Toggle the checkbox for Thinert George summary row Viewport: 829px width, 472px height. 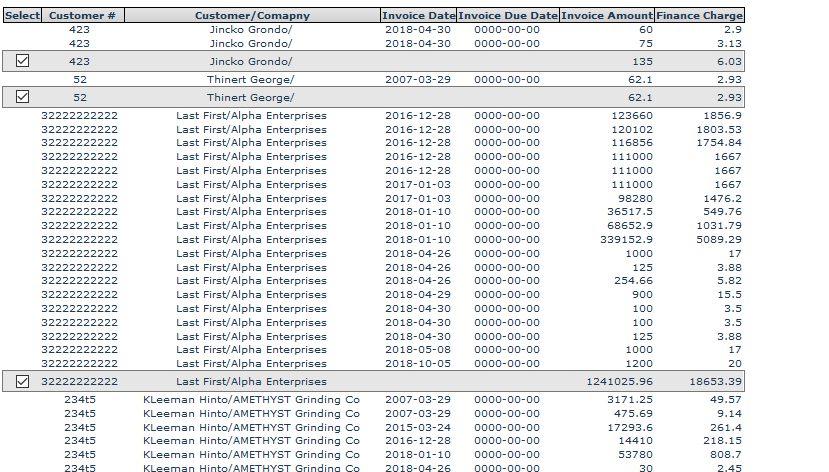(x=23, y=97)
